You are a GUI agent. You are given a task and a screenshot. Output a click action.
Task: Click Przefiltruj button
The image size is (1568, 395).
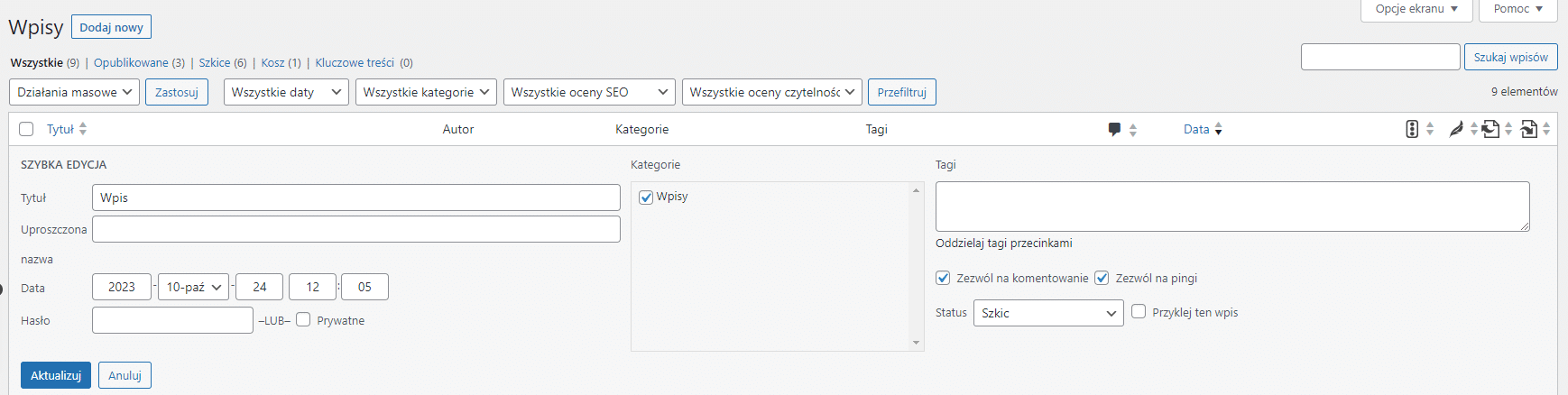pos(902,92)
